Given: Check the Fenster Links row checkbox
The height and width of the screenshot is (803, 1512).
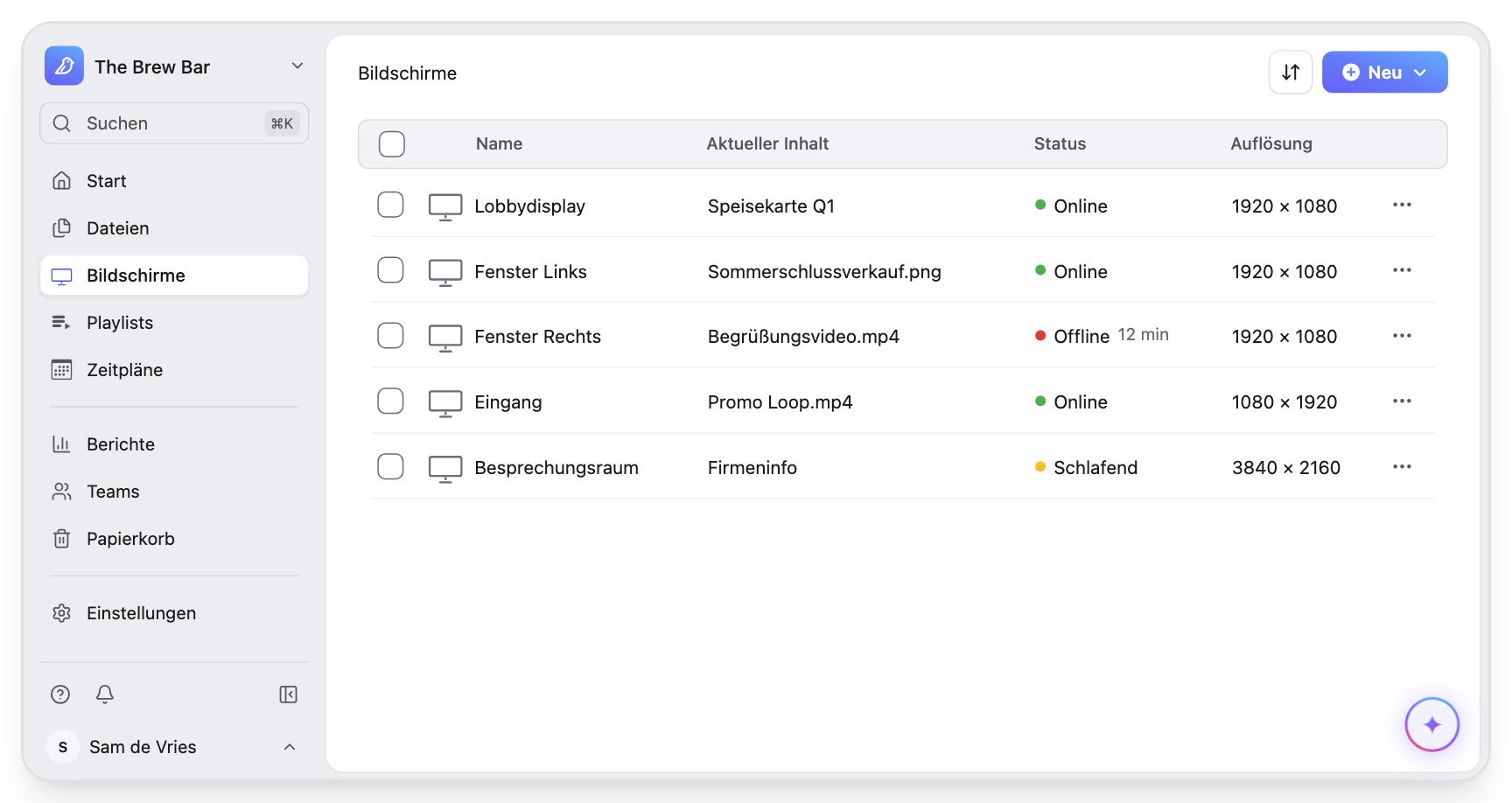Looking at the screenshot, I should tap(390, 270).
